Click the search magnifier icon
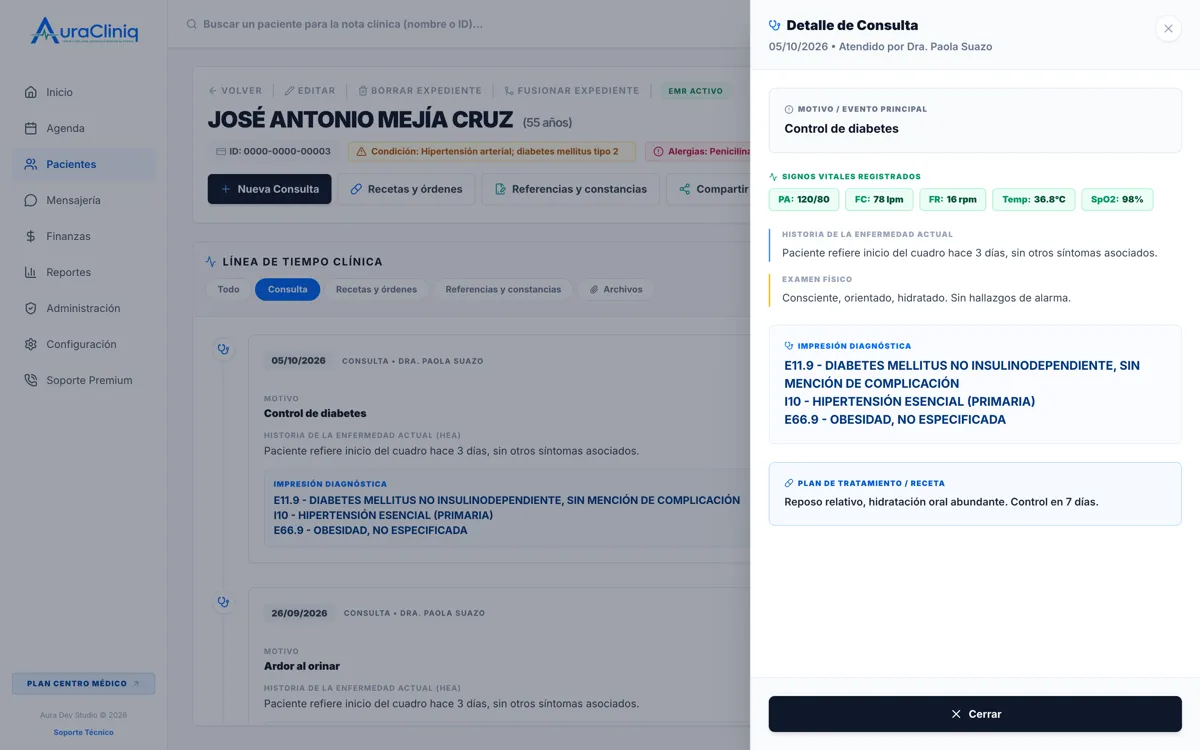The height and width of the screenshot is (750, 1200). [x=192, y=24]
